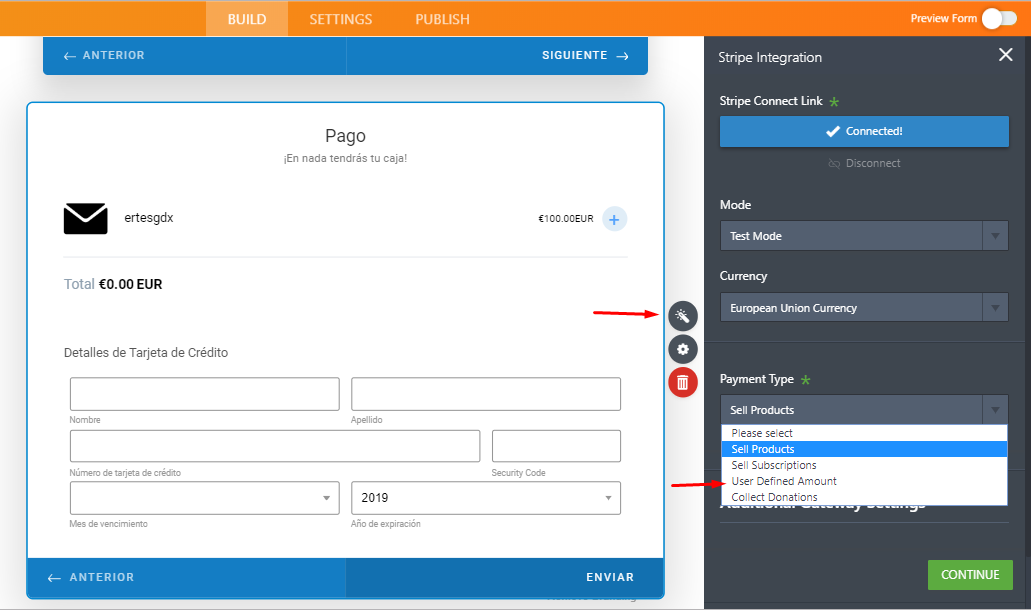Switch to the PUBLISH tab
The width and height of the screenshot is (1031, 610).
(x=443, y=19)
